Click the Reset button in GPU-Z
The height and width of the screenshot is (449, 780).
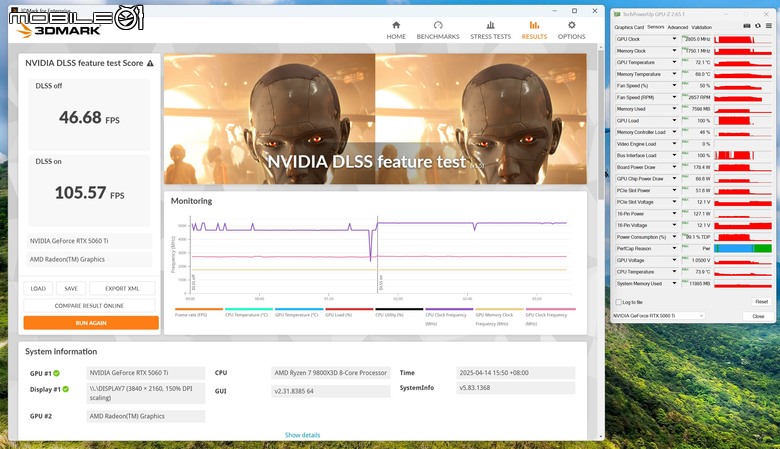pyautogui.click(x=762, y=302)
